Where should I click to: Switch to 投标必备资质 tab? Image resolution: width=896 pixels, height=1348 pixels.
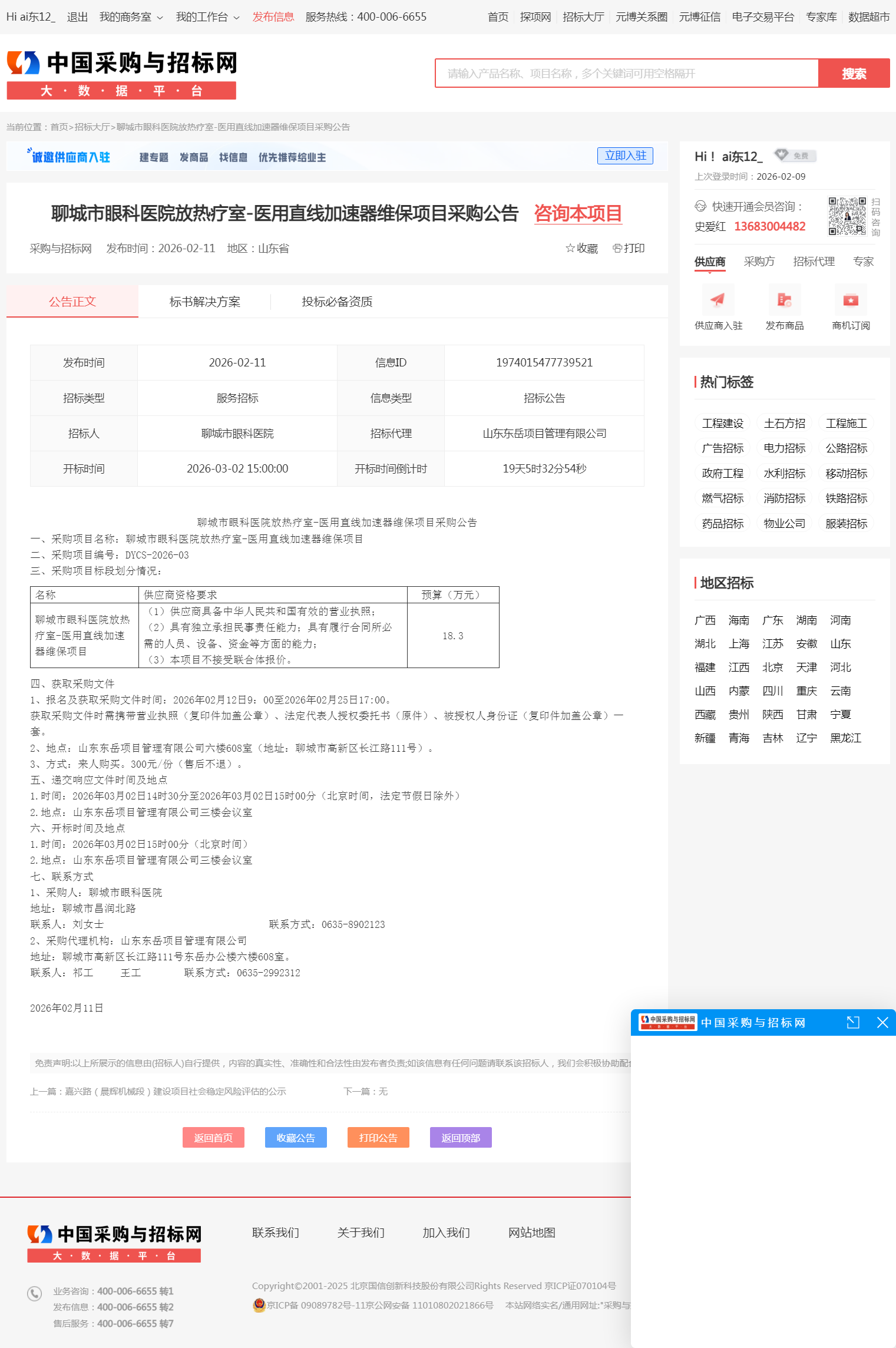tap(337, 302)
